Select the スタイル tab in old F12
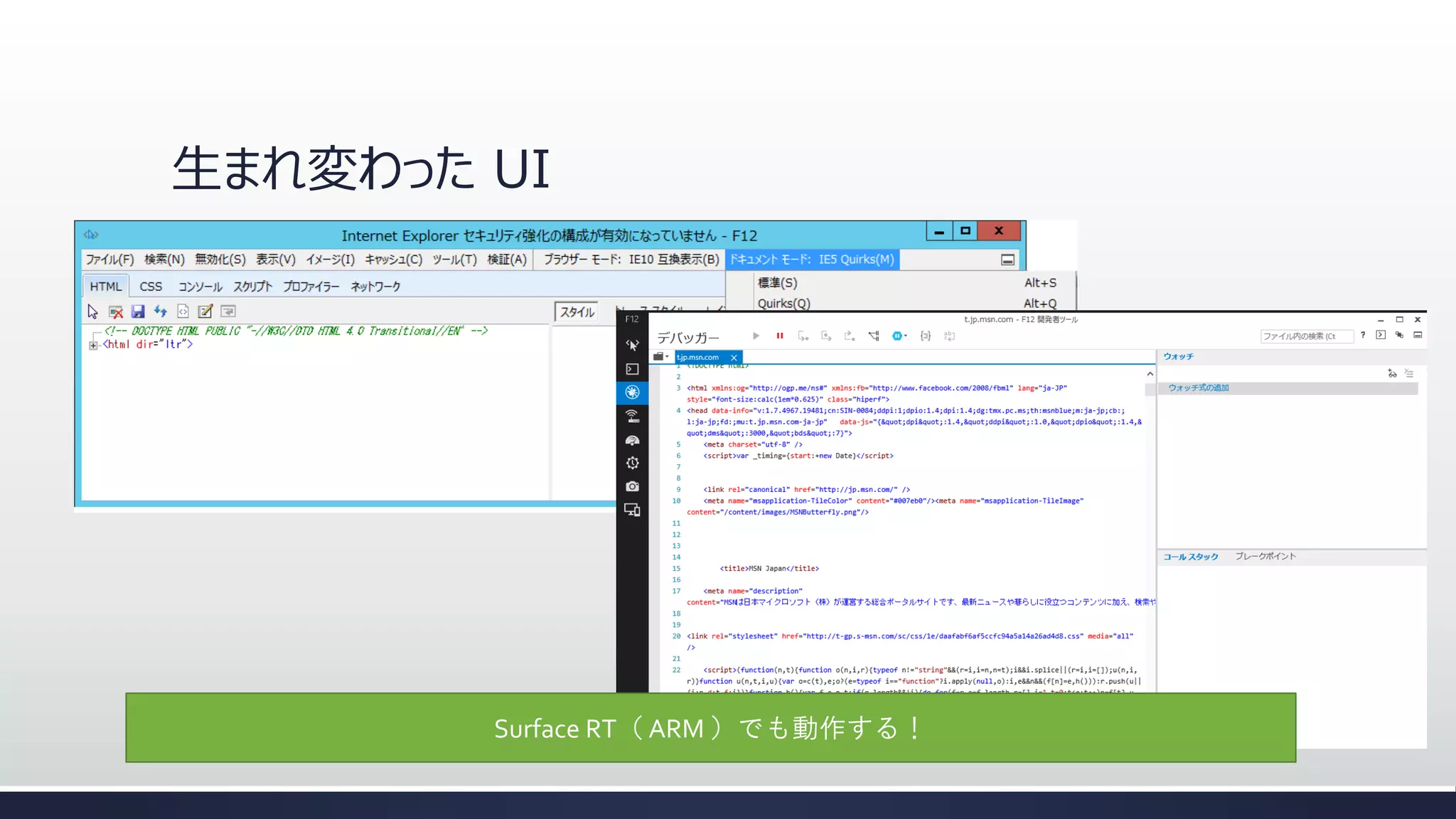The image size is (1456, 819). coord(577,312)
